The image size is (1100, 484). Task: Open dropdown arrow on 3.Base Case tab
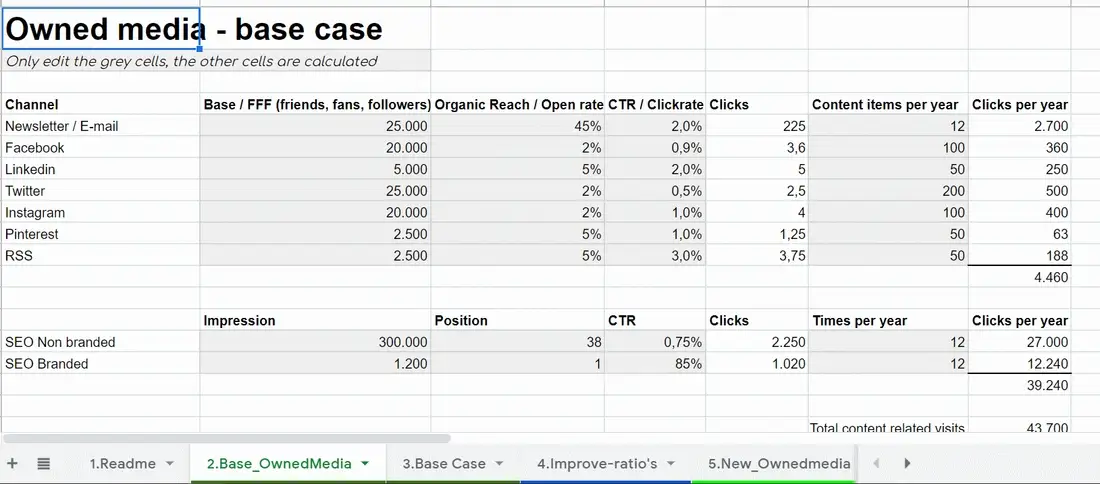(499, 464)
